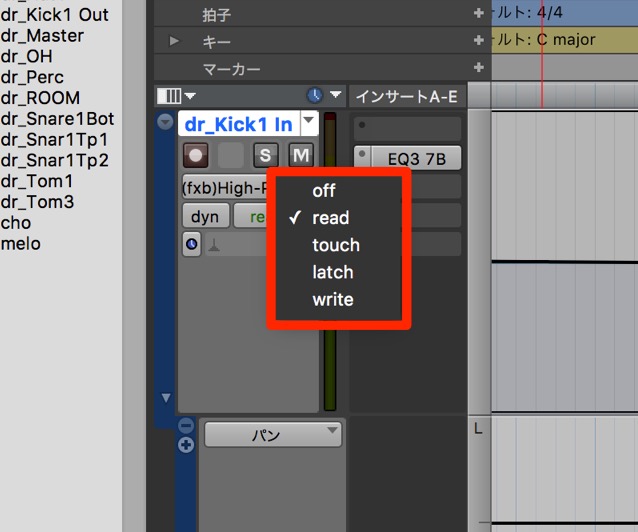Open the EQ3 7B insert plugin

(416, 158)
